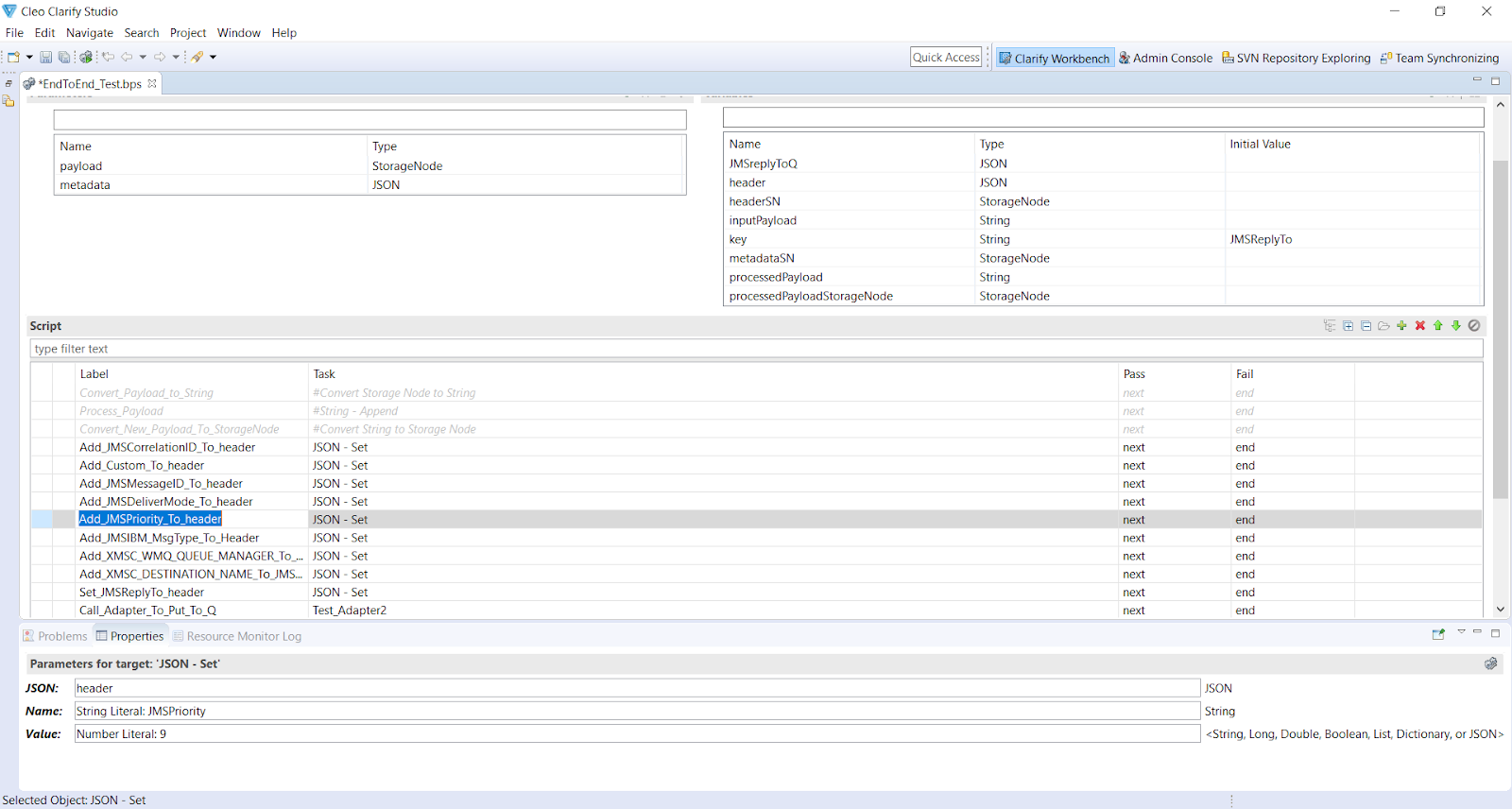Pin the Properties view to selection
Image resolution: width=1512 pixels, height=809 pixels.
tap(1438, 634)
